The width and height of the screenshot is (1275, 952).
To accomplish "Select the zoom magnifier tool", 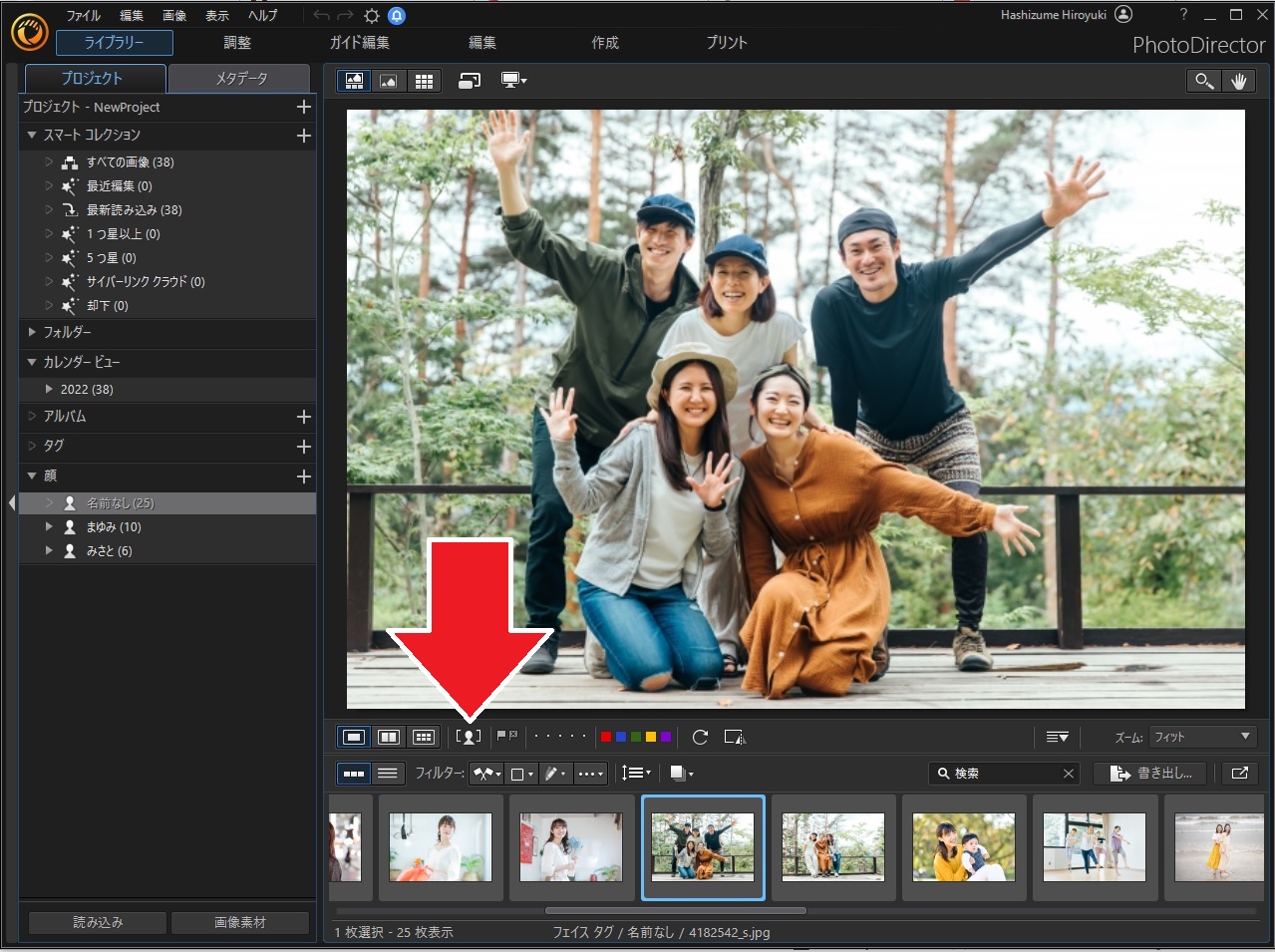I will [1204, 81].
